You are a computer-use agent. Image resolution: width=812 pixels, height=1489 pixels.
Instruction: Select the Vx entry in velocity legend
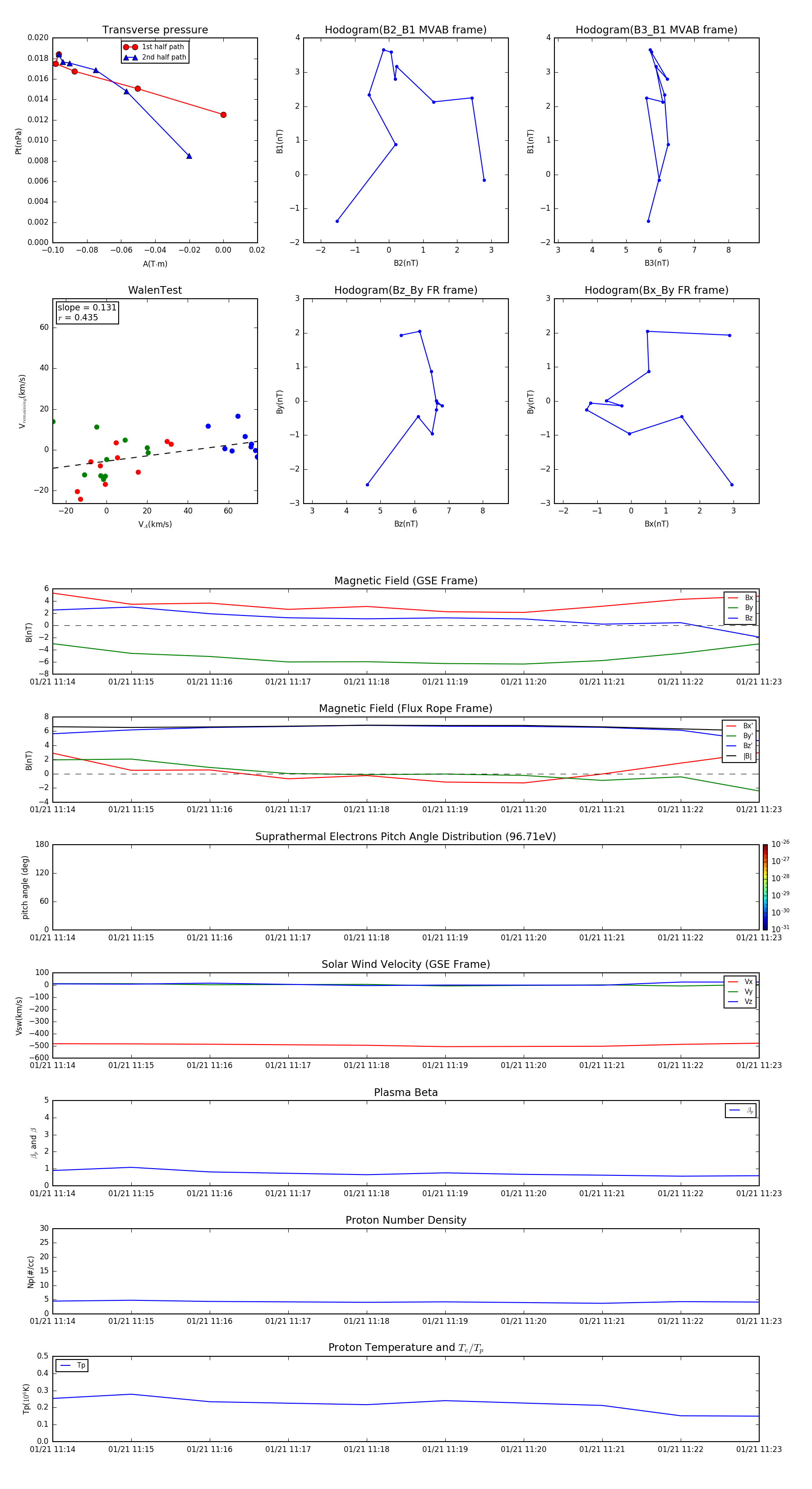(740, 981)
